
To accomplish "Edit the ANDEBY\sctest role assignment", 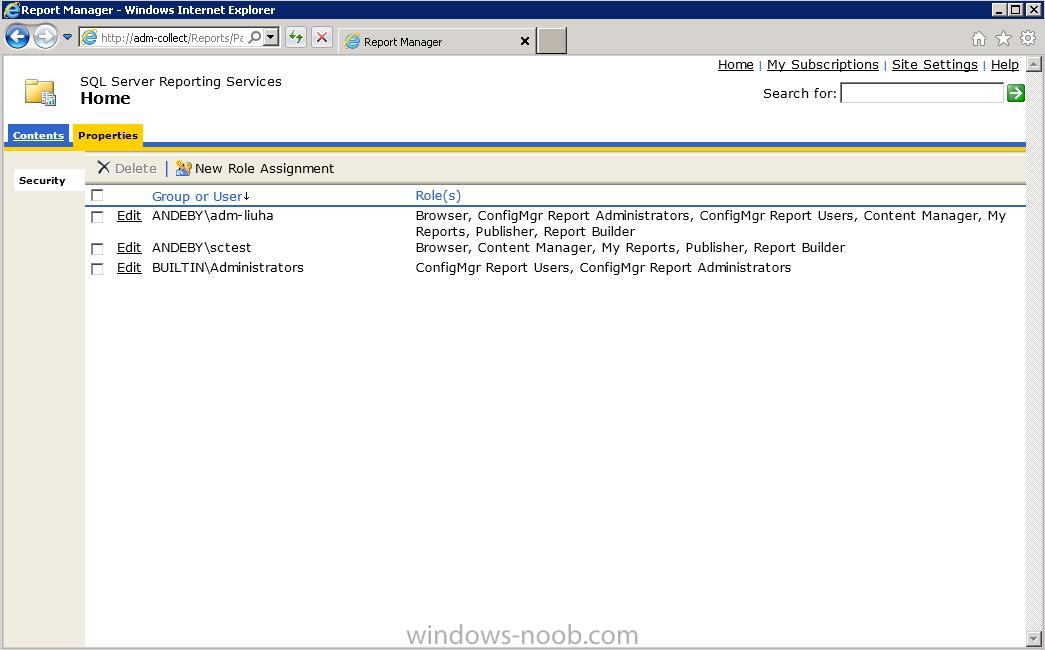I will 129,248.
